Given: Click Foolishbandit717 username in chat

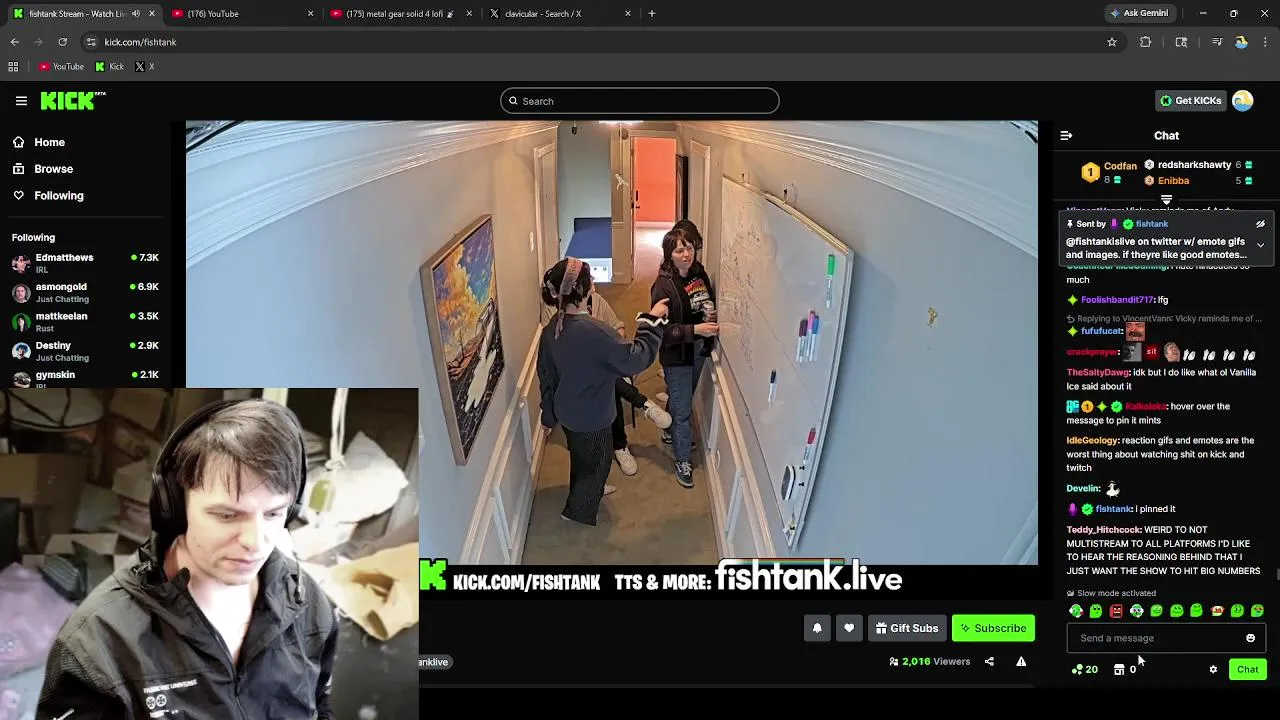Looking at the screenshot, I should click(1118, 300).
